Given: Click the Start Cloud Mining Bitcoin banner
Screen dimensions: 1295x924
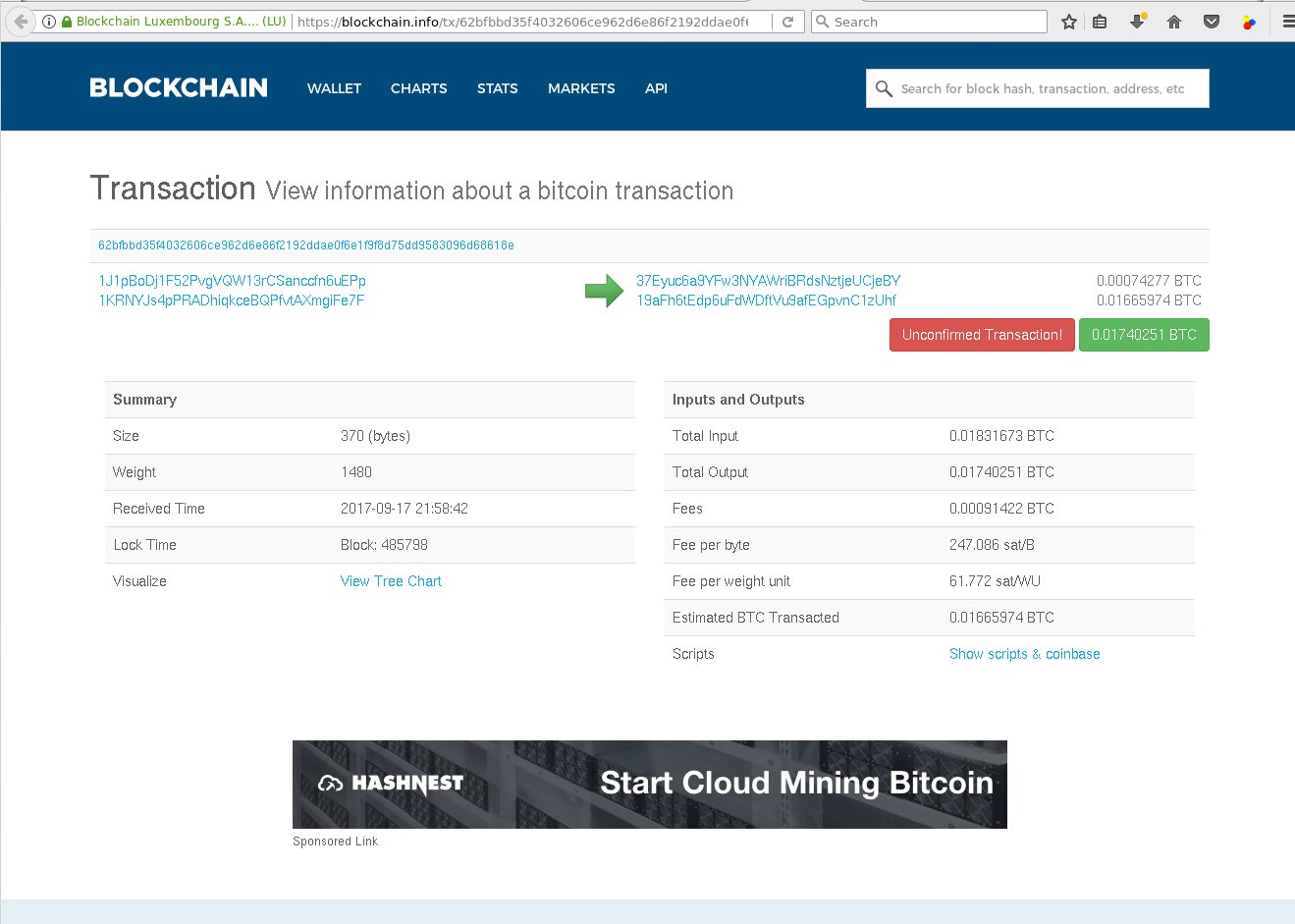Looking at the screenshot, I should tap(650, 785).
